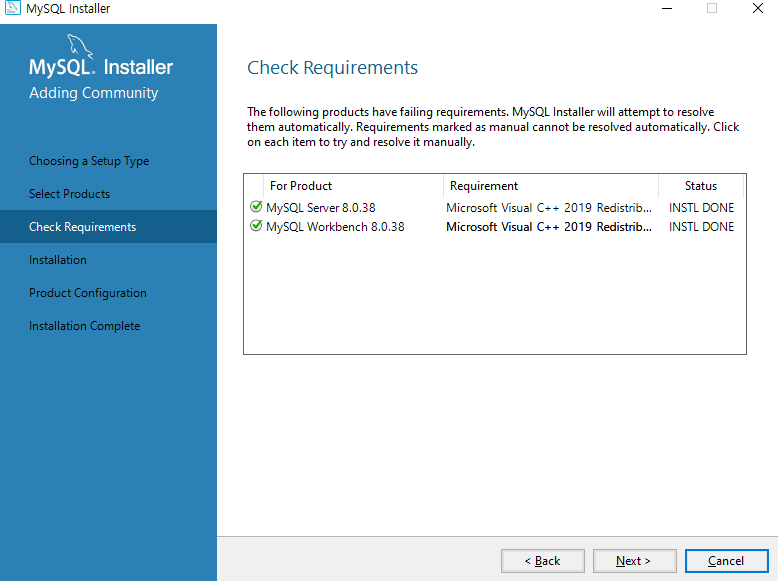Click the Requirement column header
This screenshot has height=581, width=778.
pyautogui.click(x=551, y=186)
